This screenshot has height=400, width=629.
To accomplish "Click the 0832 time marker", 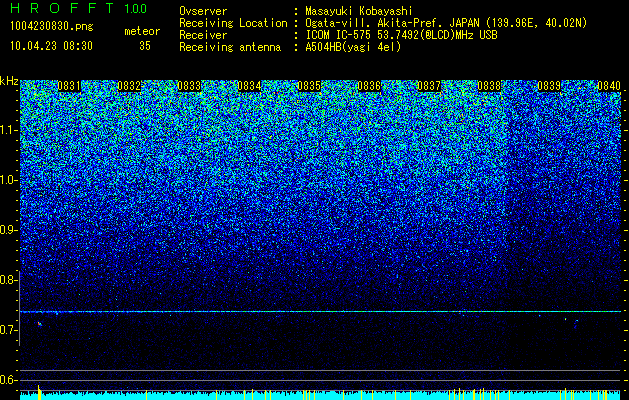I will (129, 86).
